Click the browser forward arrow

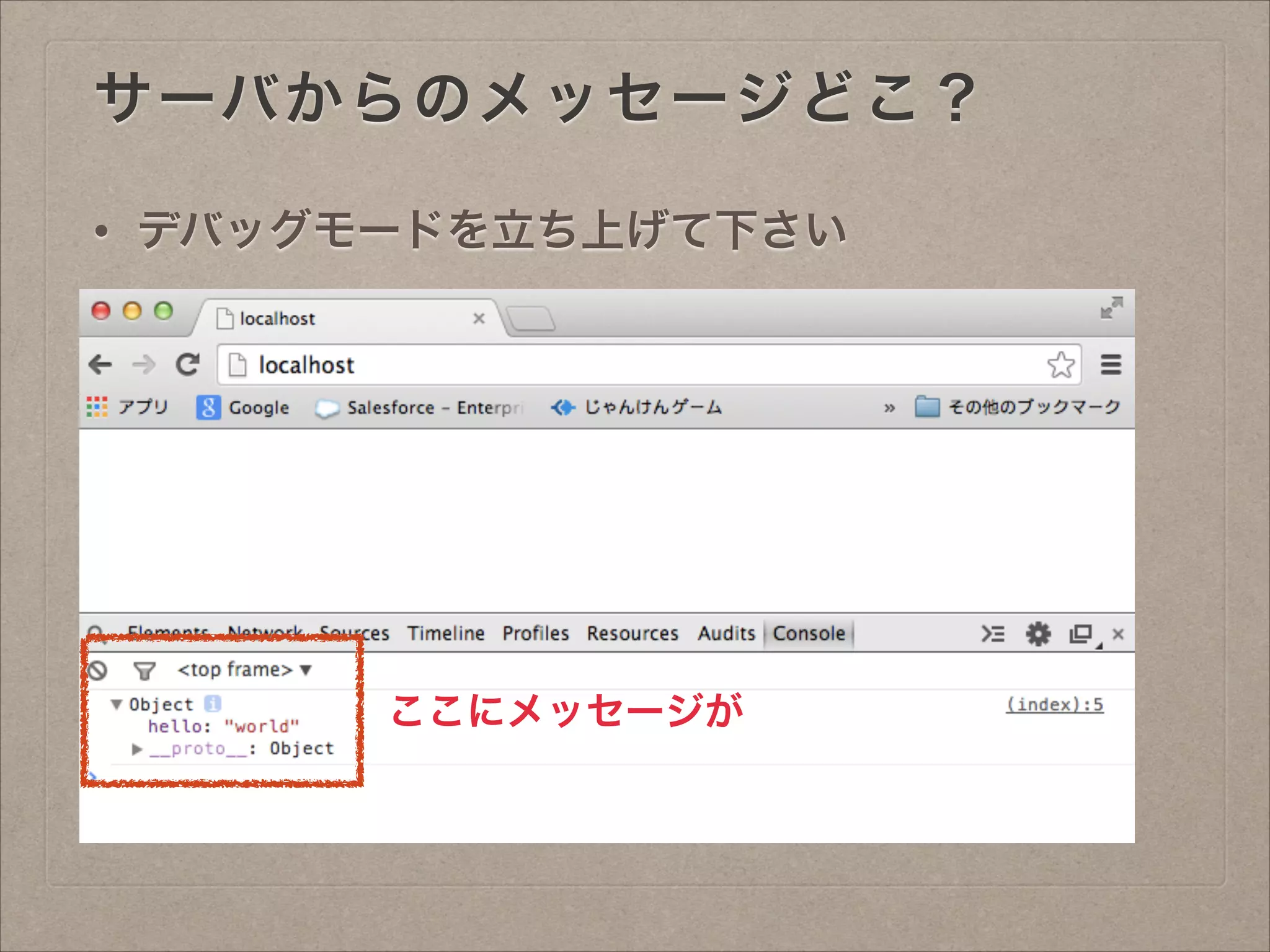pos(144,364)
